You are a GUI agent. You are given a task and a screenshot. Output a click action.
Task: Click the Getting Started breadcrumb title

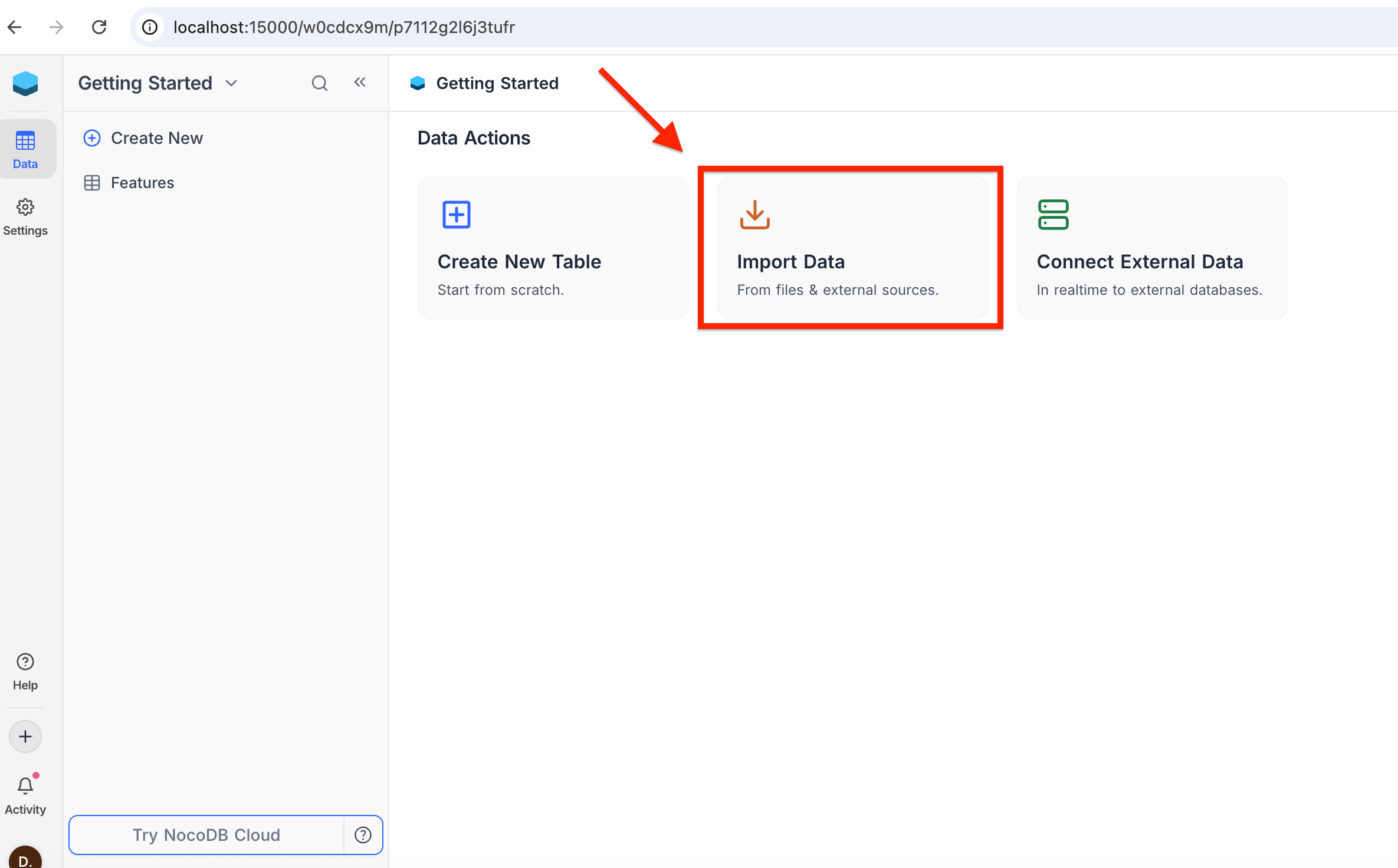[x=497, y=83]
